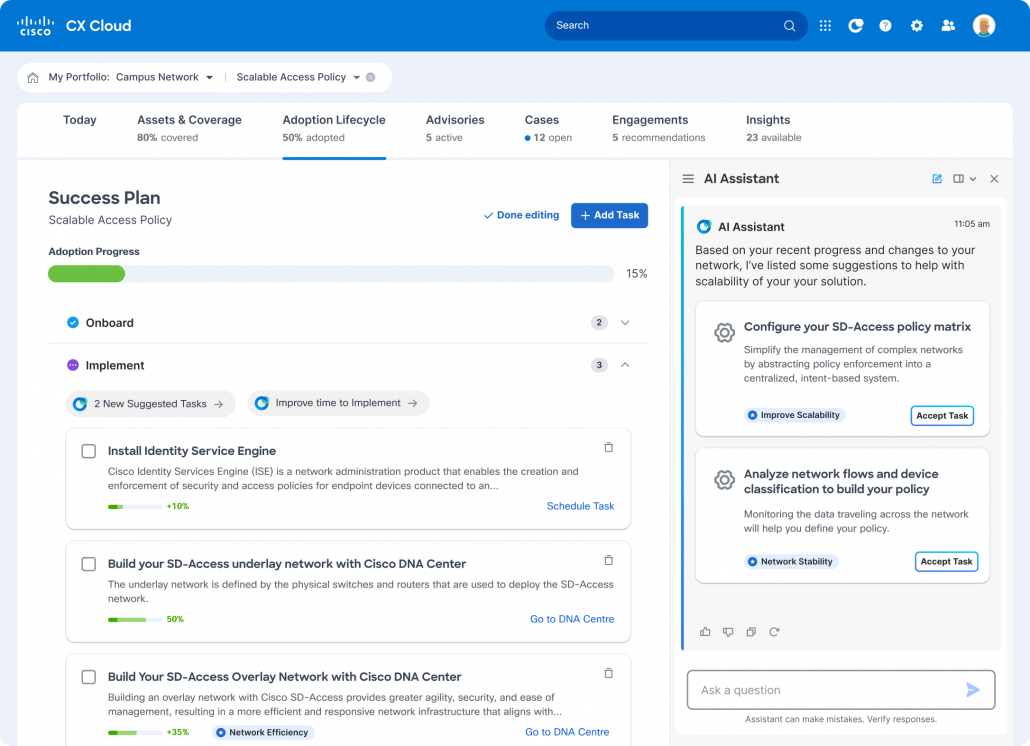Collapse the Implement section
Image resolution: width=1030 pixels, height=746 pixels.
(625, 365)
